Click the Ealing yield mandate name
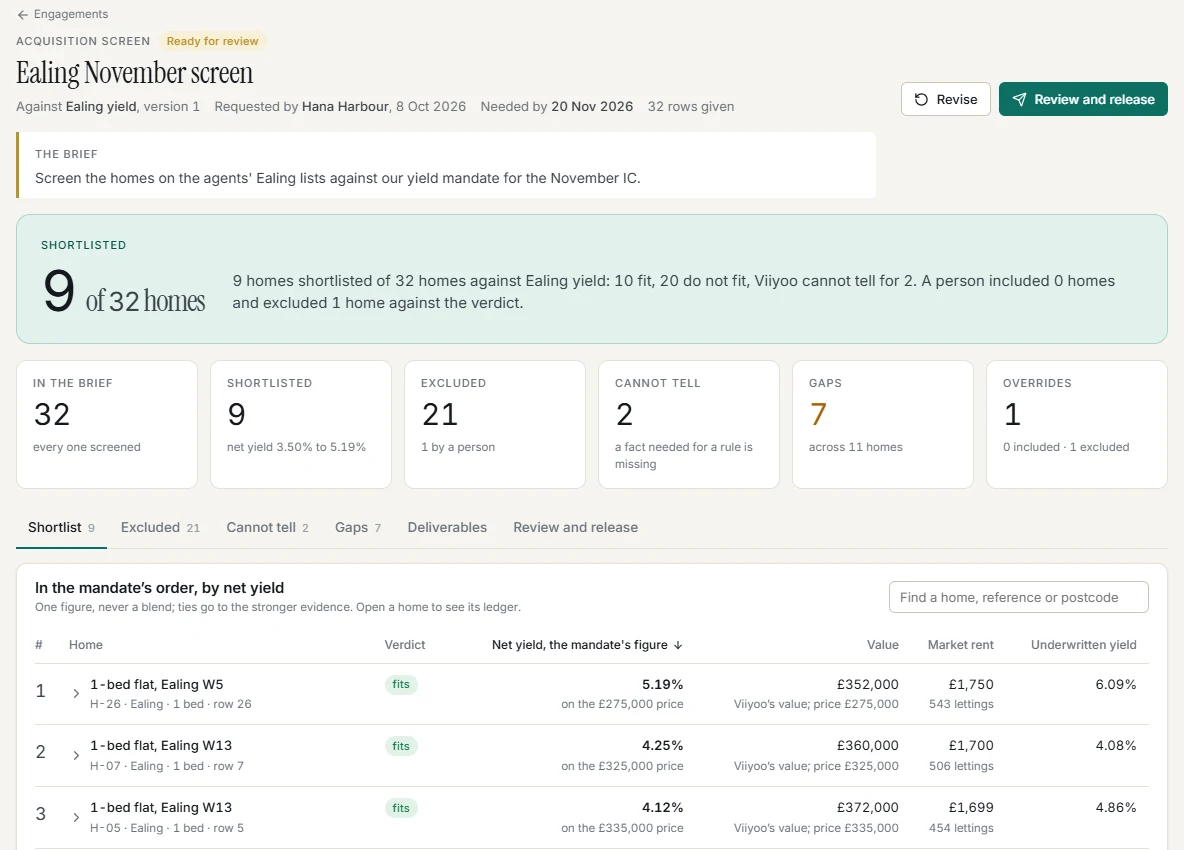 pyautogui.click(x=101, y=106)
